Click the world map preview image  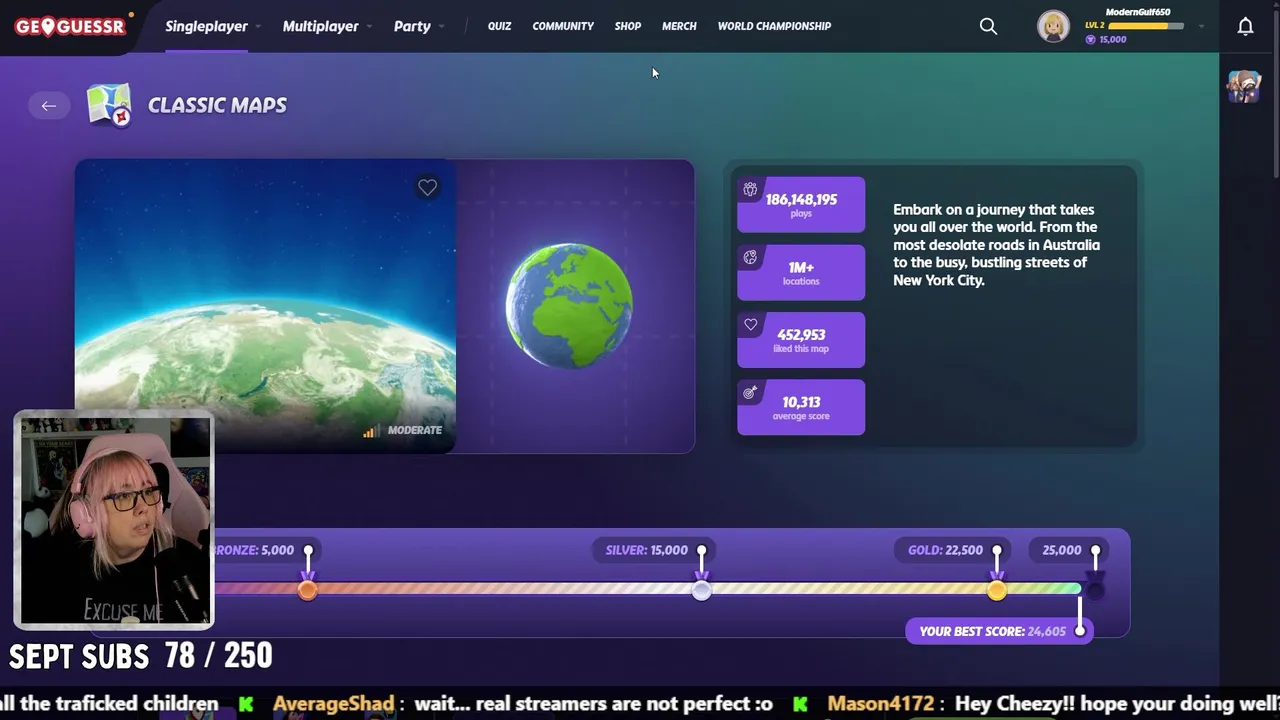265,305
